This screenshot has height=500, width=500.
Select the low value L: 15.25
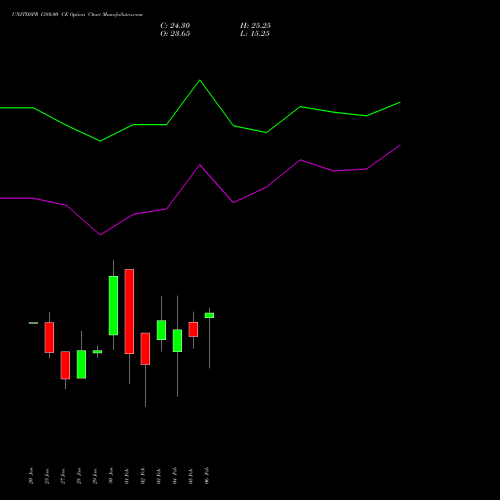(x=255, y=34)
